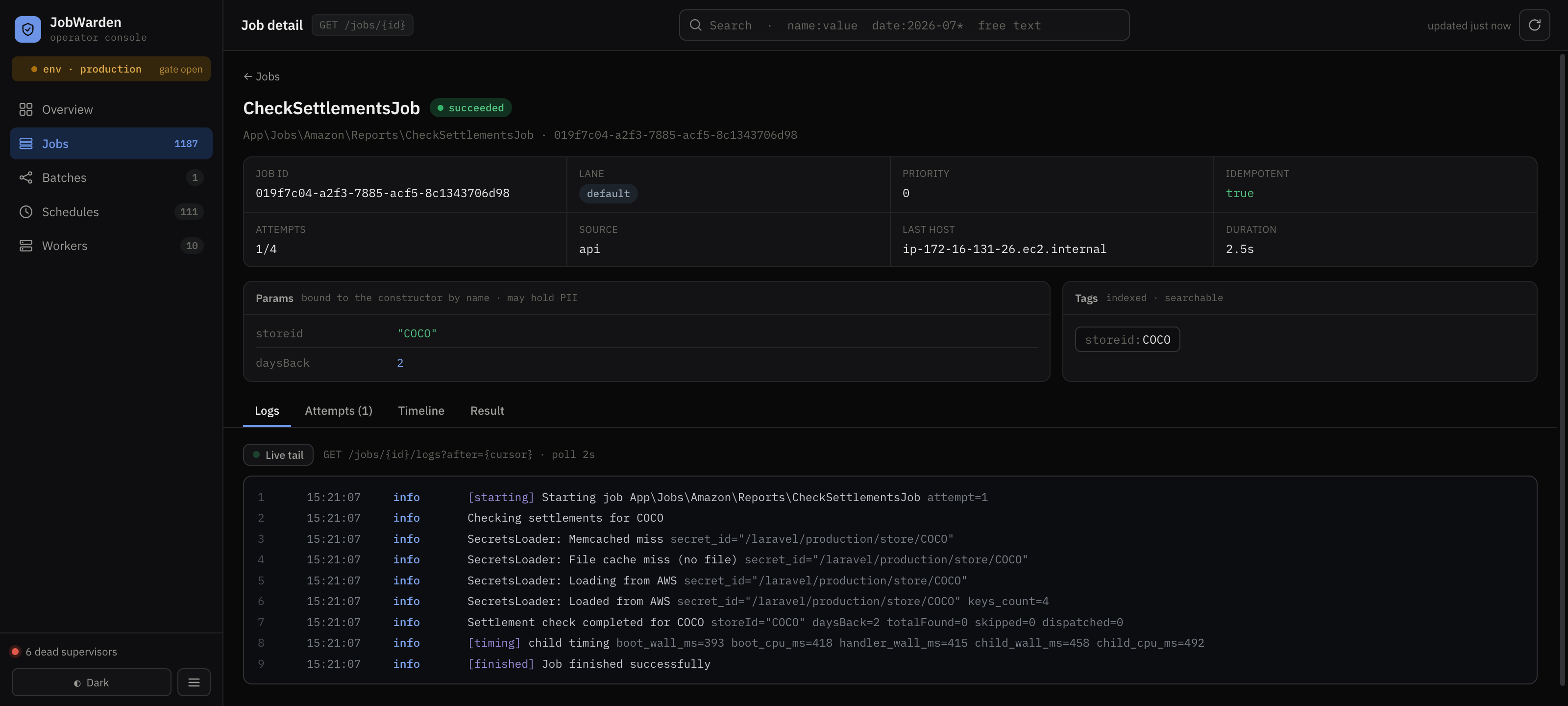Click the search magnifier icon
This screenshot has width=1568, height=706.
click(x=695, y=25)
